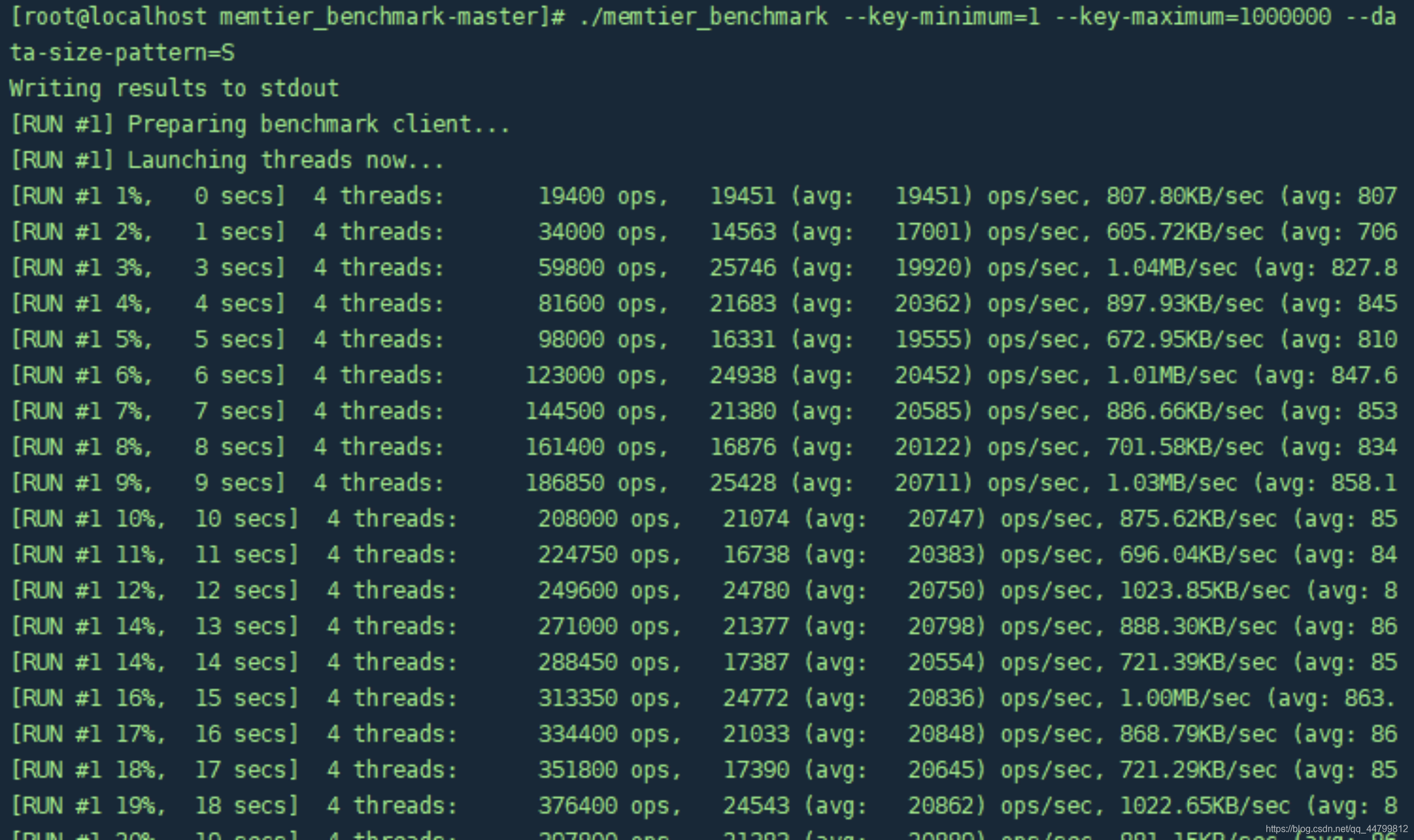Click "Launching threads now..." line
This screenshot has height=840, width=1414.
tap(286, 160)
